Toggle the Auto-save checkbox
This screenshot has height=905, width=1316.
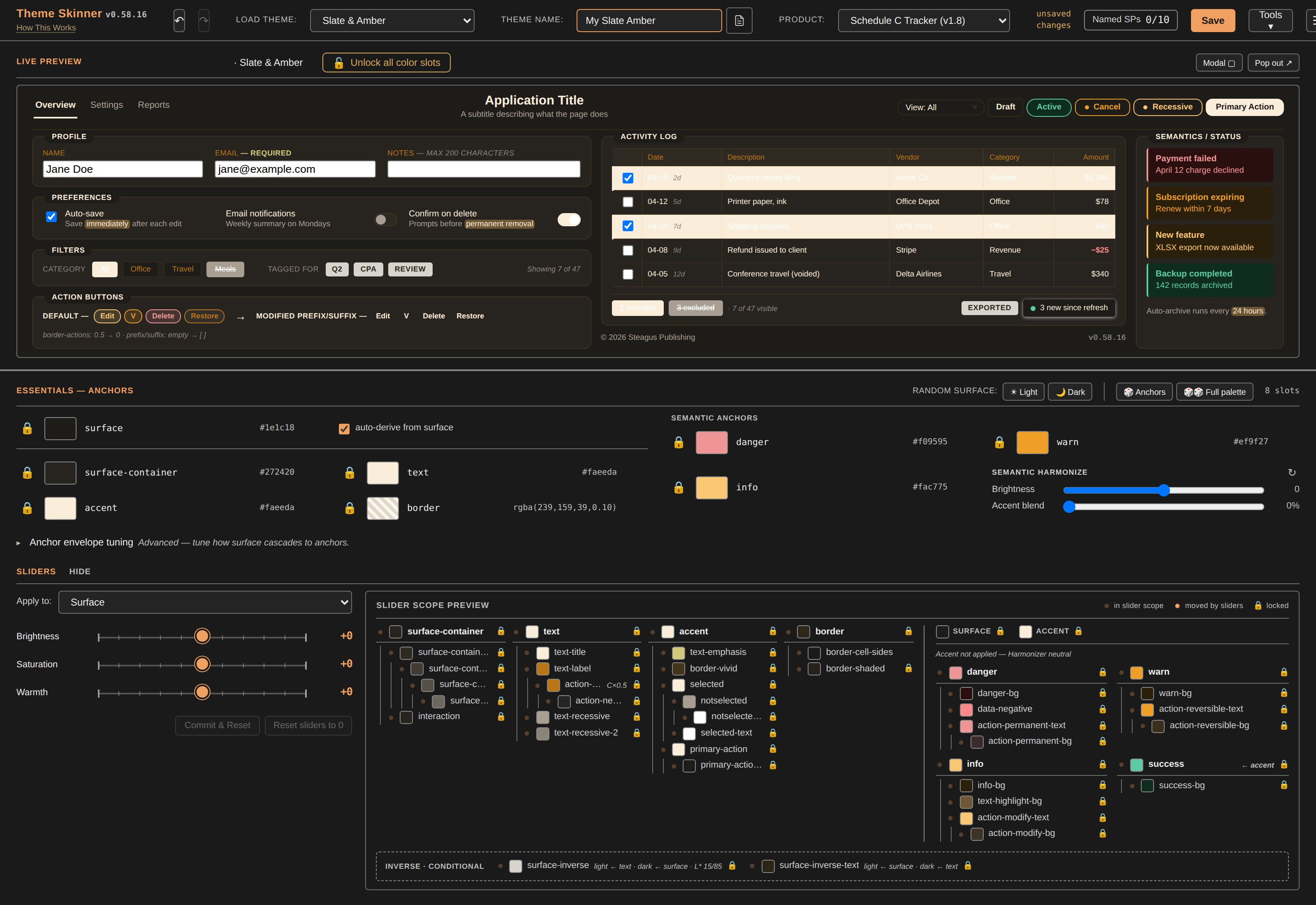(51, 217)
